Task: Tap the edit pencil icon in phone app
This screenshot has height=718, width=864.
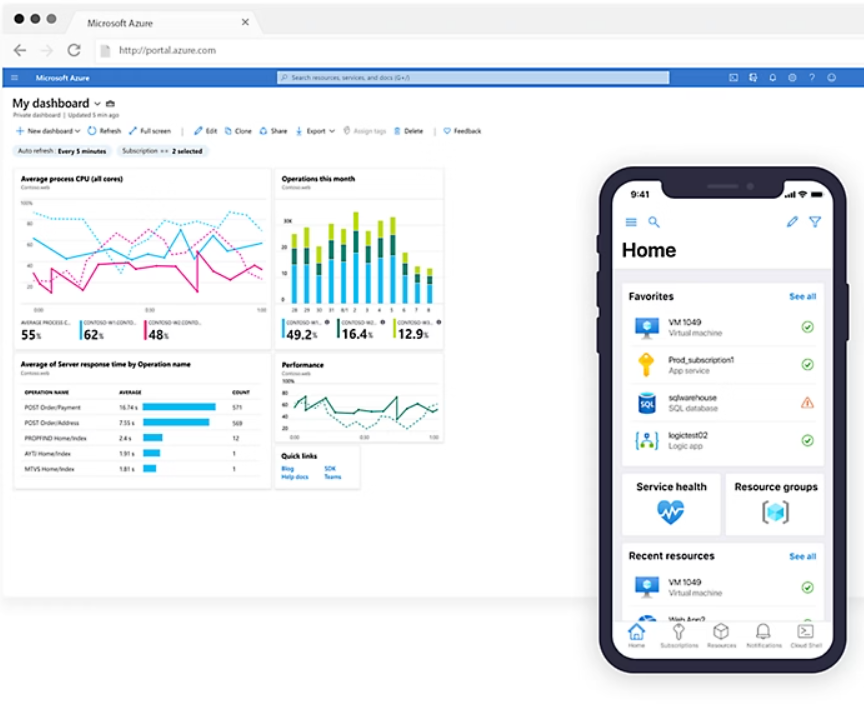Action: [792, 222]
